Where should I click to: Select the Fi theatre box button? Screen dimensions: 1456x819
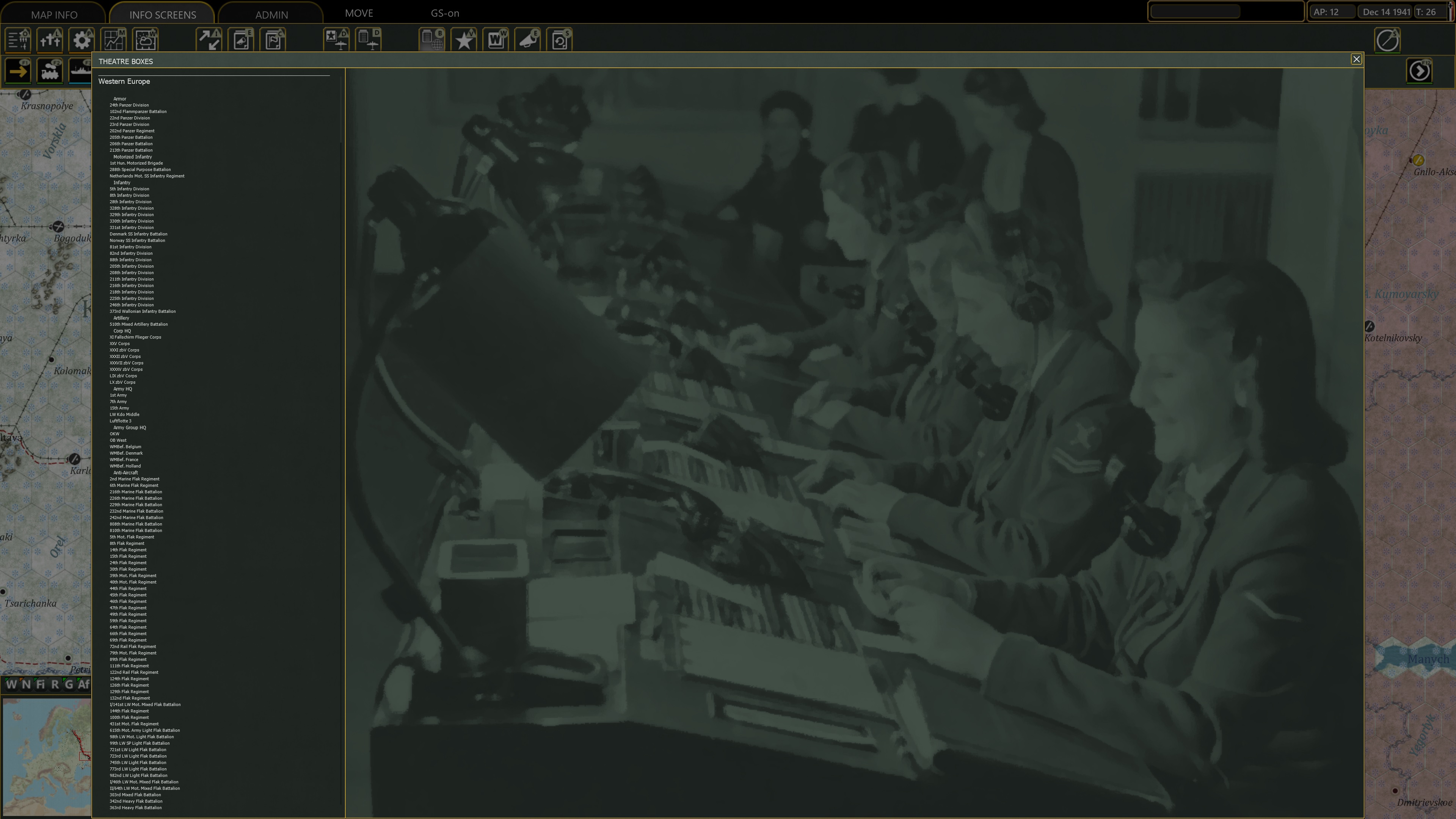(x=40, y=684)
